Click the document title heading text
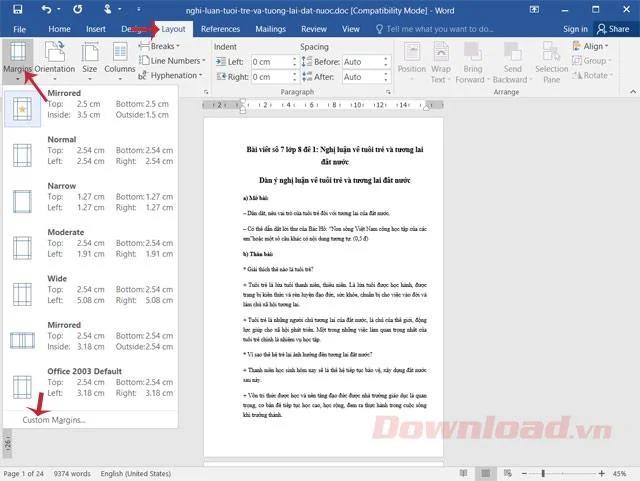640x481 pixels. [x=335, y=156]
